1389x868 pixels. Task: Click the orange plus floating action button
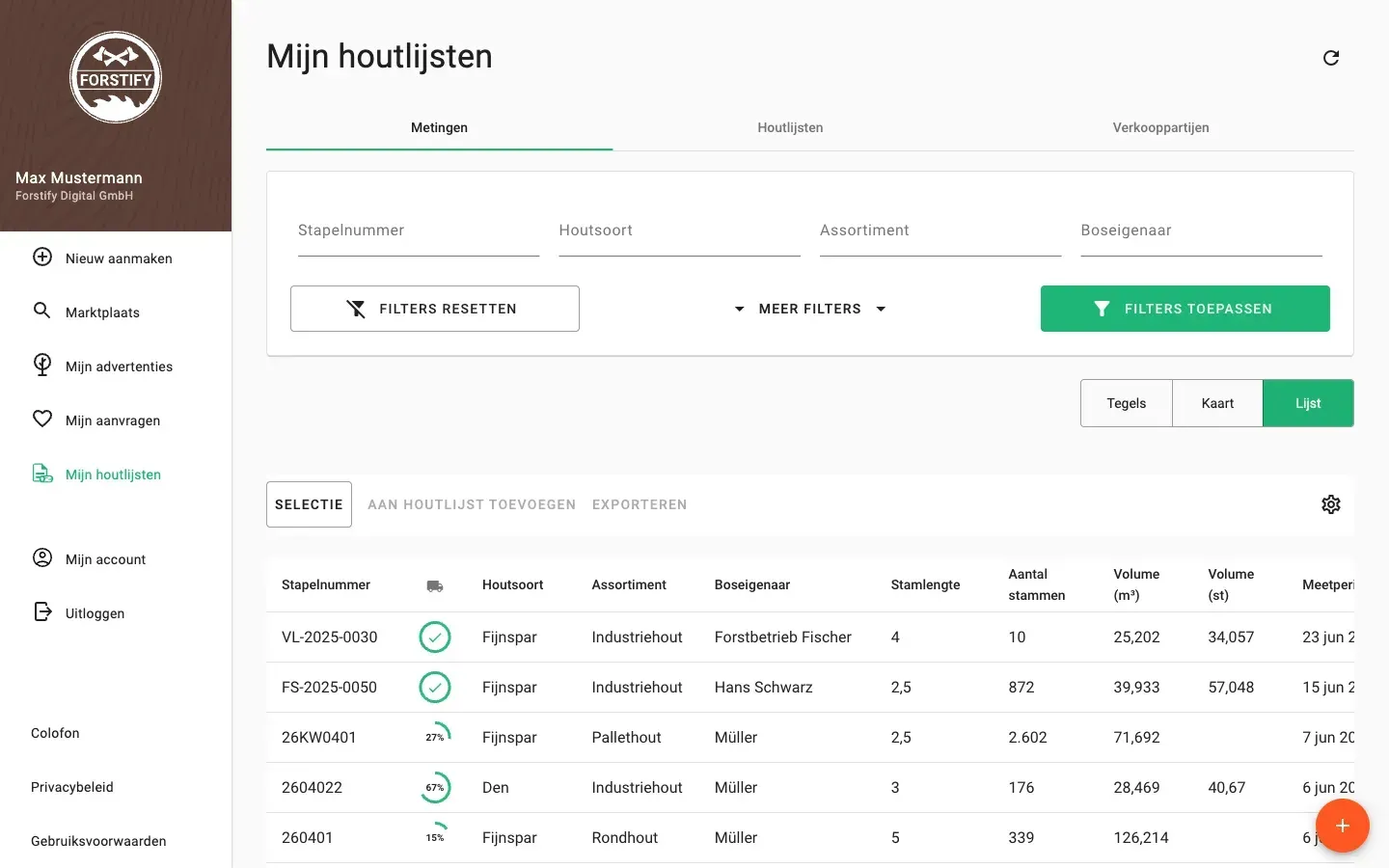pyautogui.click(x=1342, y=826)
